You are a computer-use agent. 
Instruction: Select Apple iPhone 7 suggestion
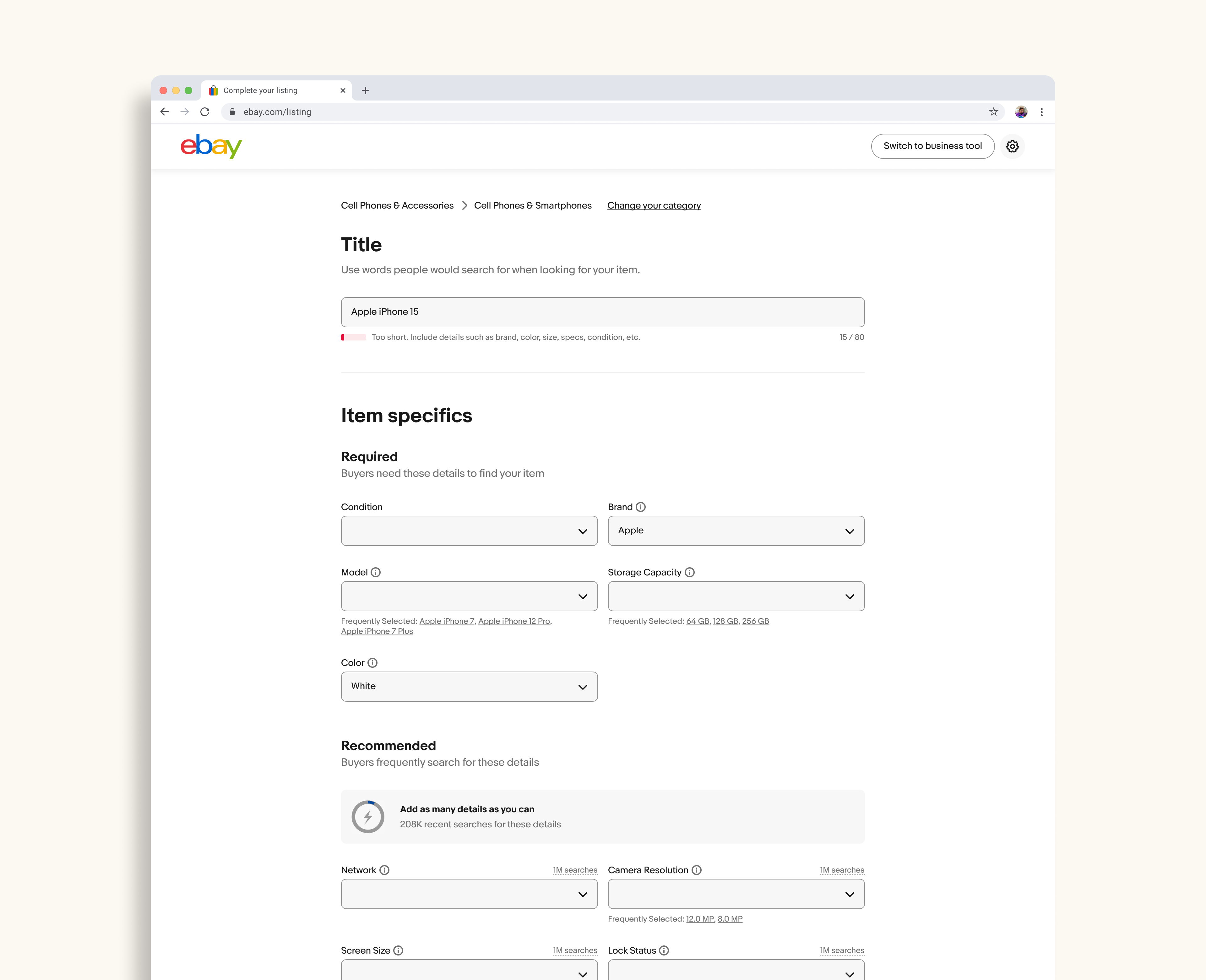tap(447, 621)
